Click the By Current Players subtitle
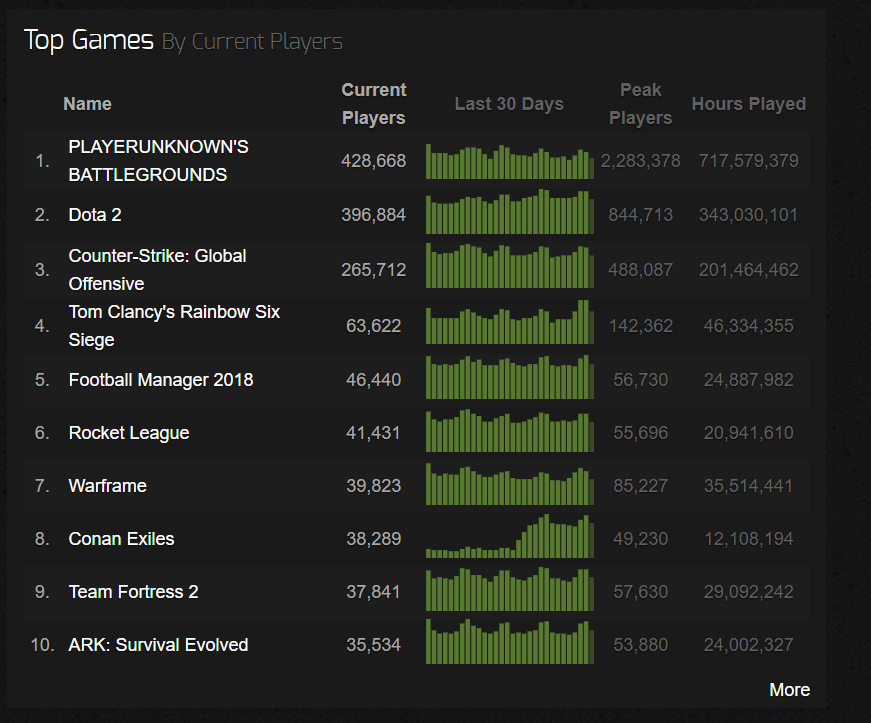 pos(252,42)
